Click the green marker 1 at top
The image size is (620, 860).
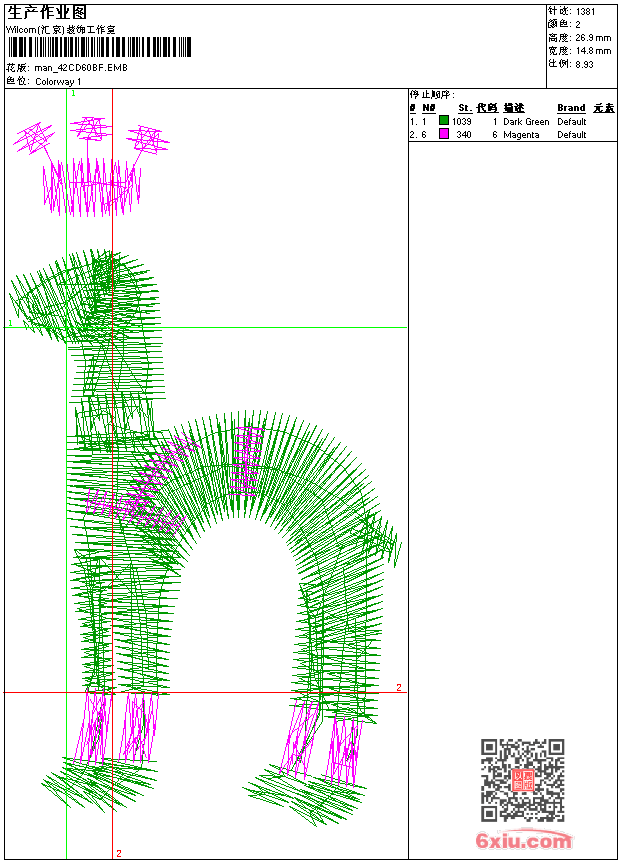click(73, 93)
